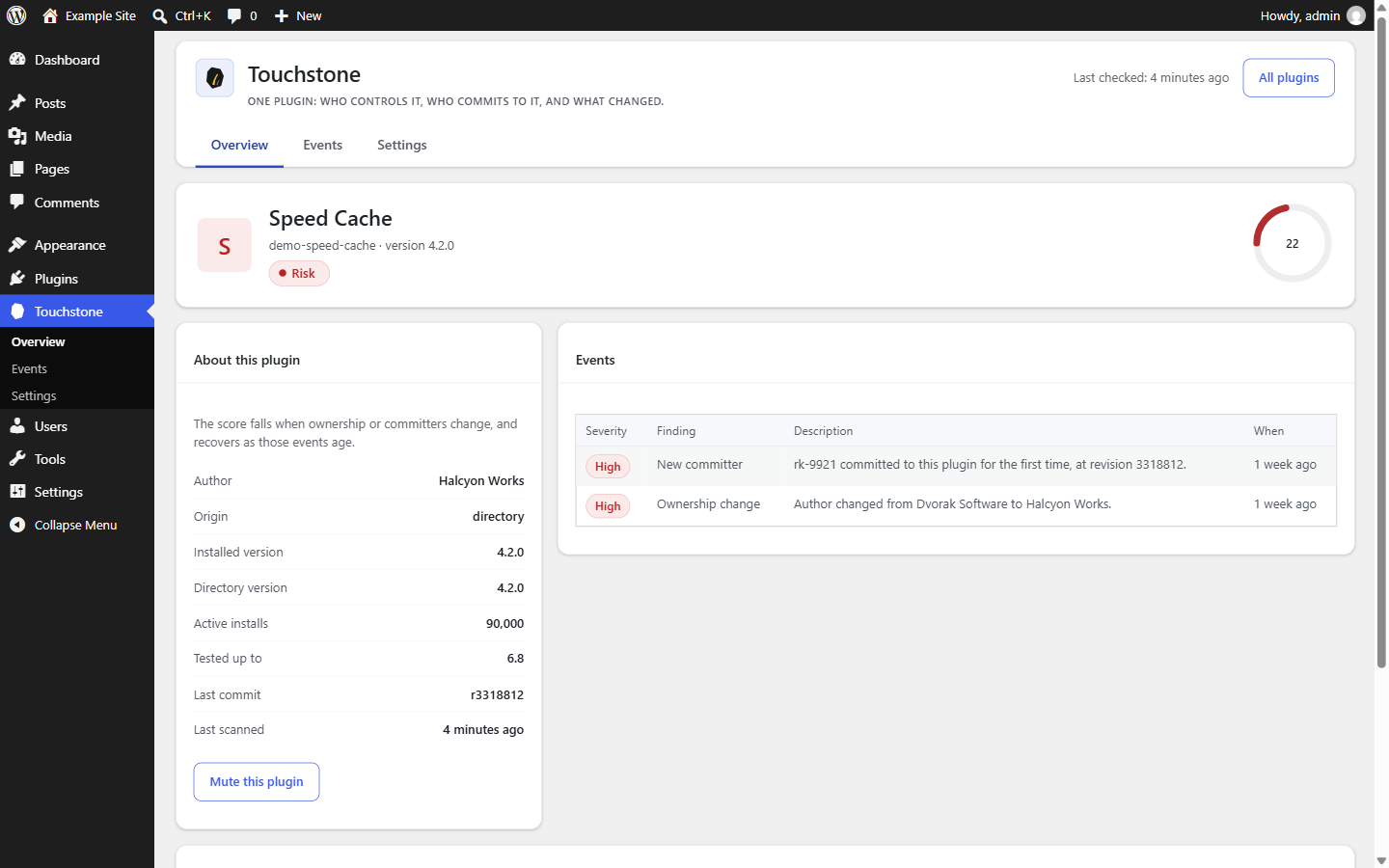This screenshot has height=868, width=1389.
Task: Click the Posts pin icon in sidebar
Action: [x=17, y=103]
